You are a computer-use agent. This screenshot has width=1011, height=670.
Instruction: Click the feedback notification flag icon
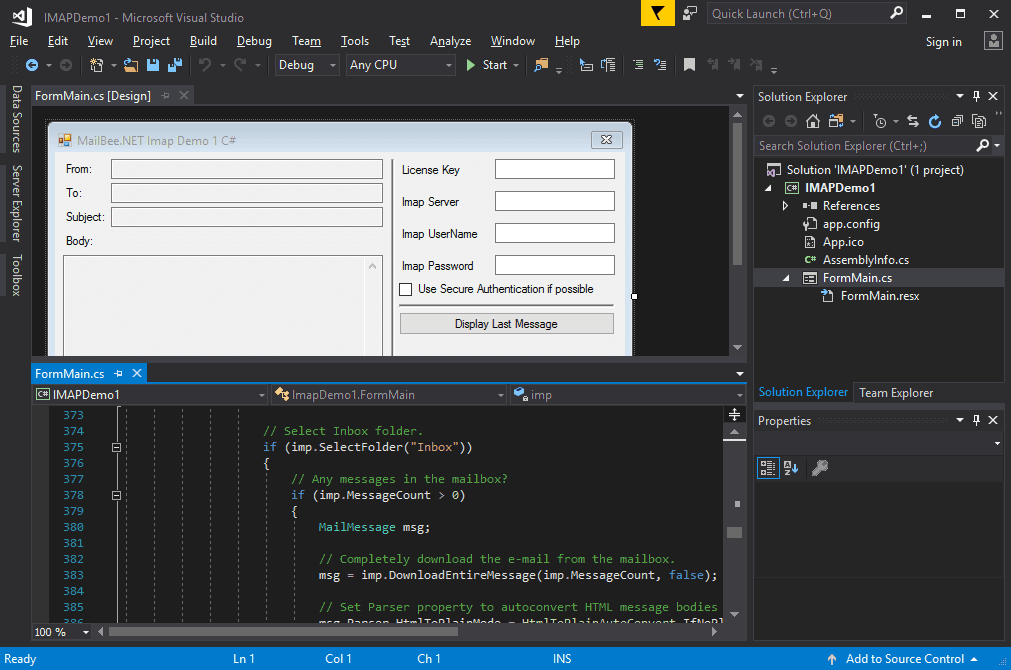pos(658,14)
